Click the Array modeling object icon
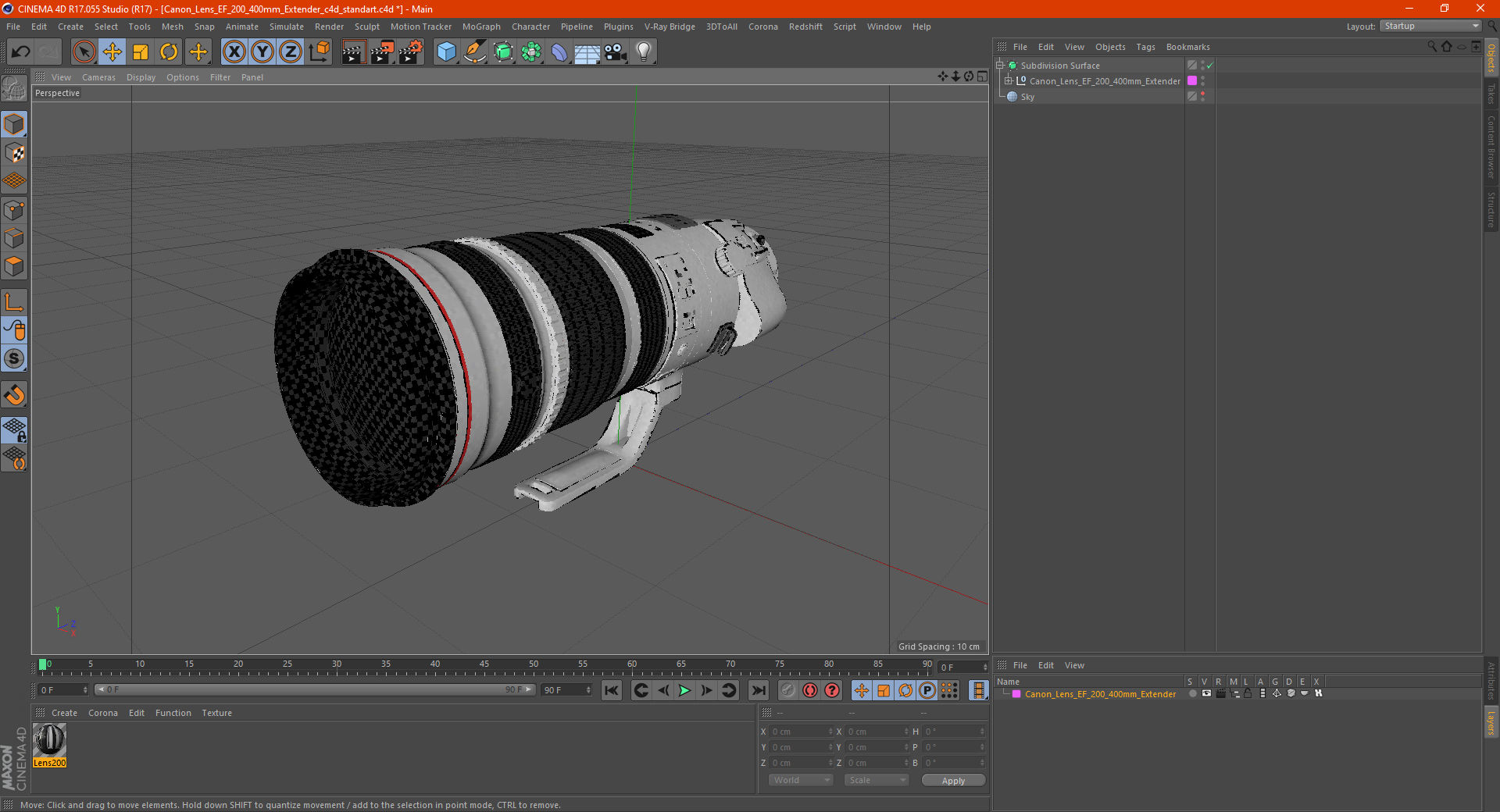Viewport: 1500px width, 812px height. point(531,52)
